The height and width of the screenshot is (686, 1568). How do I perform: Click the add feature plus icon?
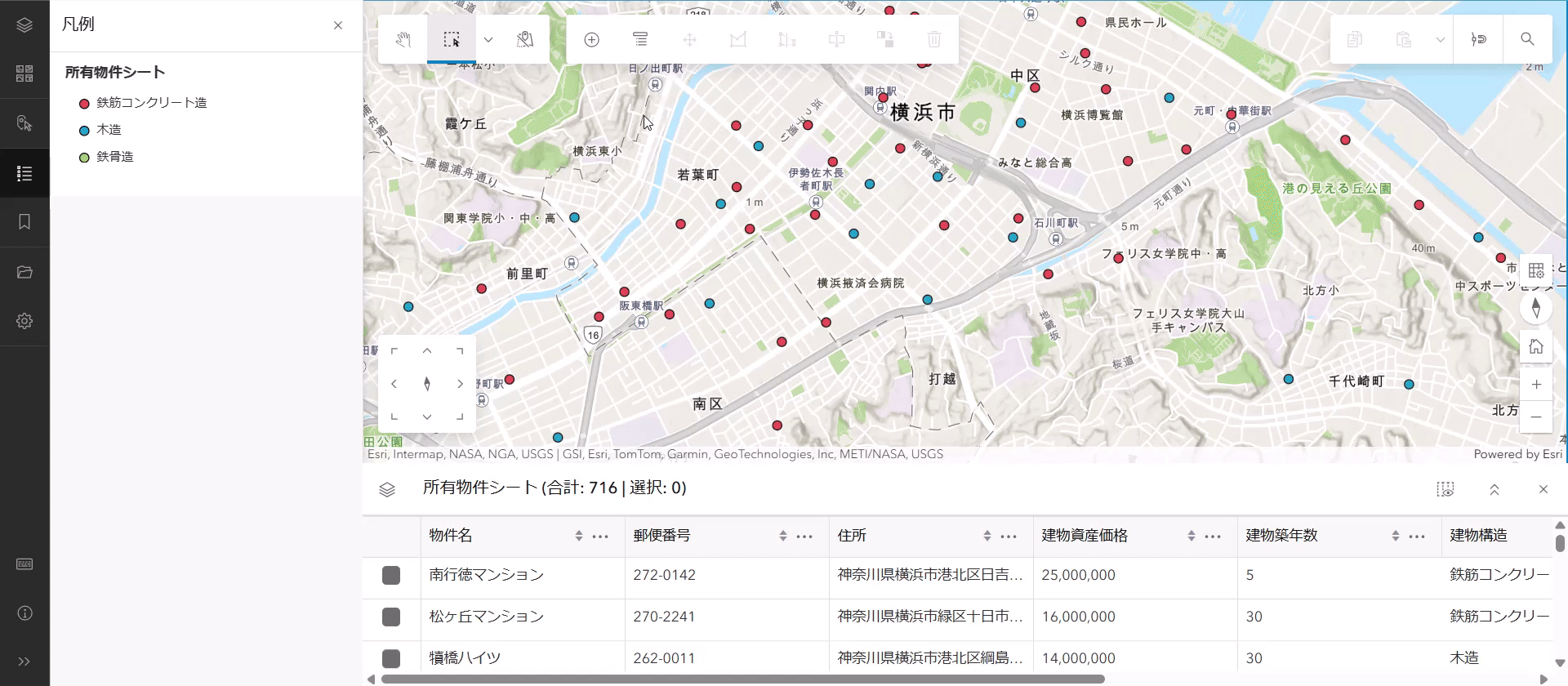(592, 39)
